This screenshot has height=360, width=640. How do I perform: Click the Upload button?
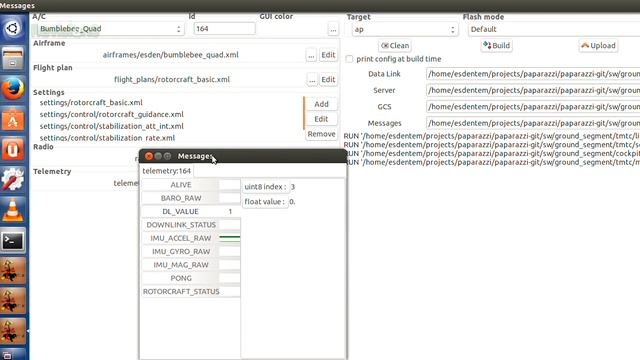(598, 46)
